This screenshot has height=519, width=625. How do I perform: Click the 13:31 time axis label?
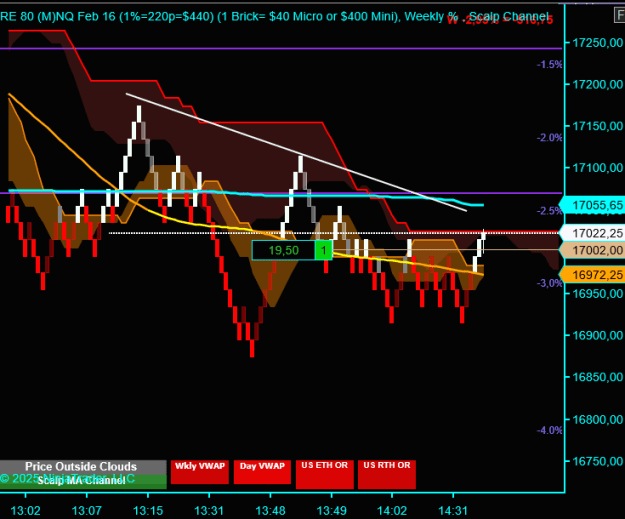pyautogui.click(x=209, y=511)
